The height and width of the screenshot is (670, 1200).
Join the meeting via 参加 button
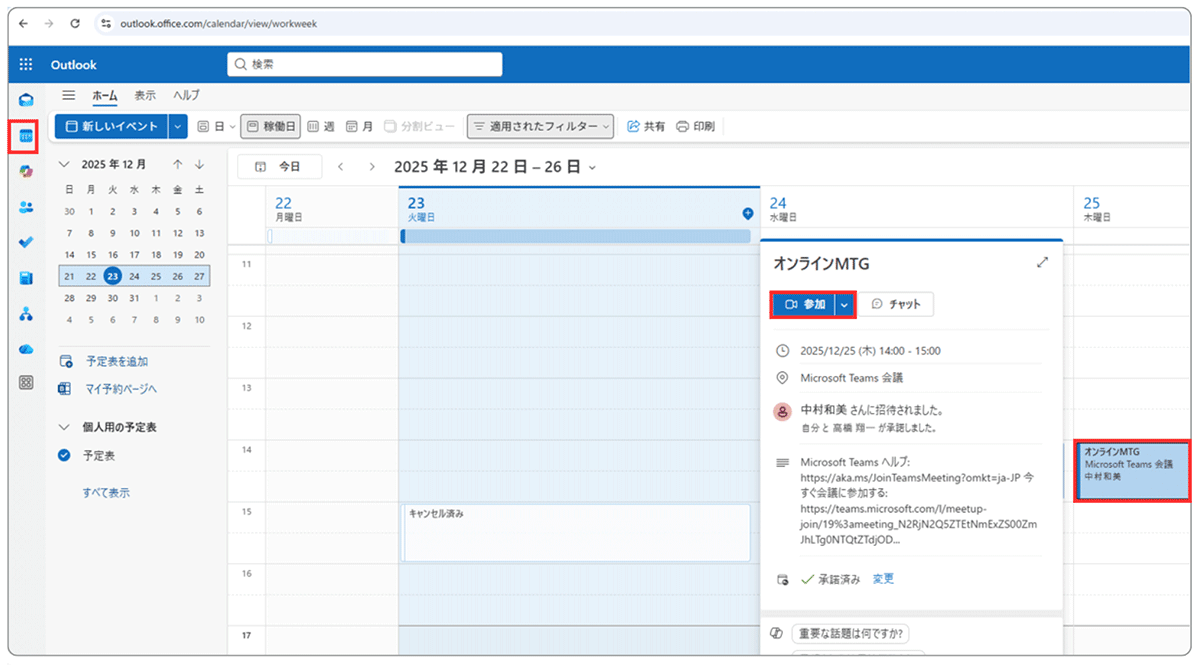pos(806,303)
